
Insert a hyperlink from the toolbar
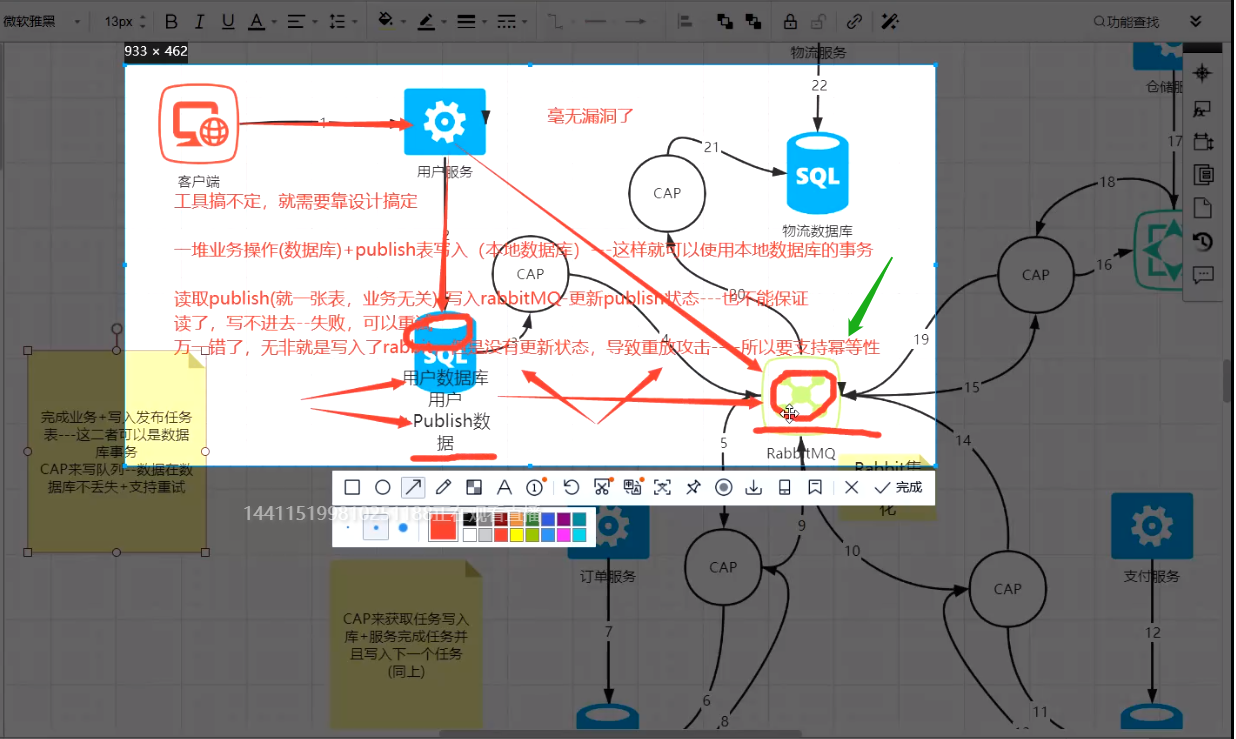[x=855, y=20]
